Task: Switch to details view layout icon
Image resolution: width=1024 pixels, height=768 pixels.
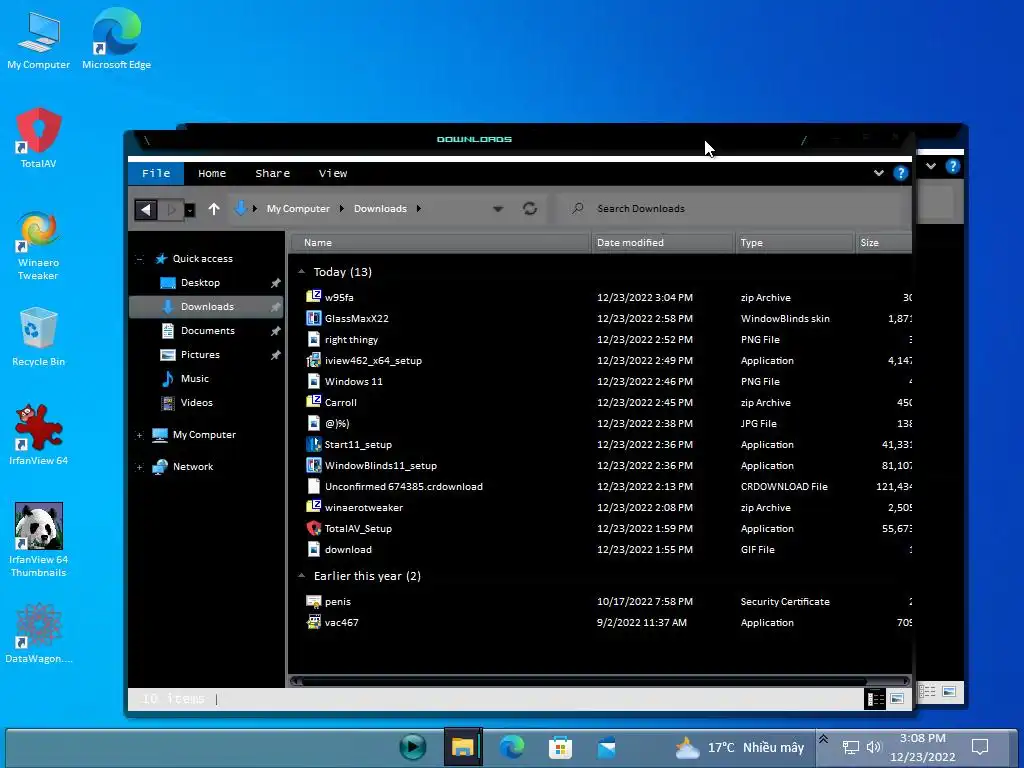Action: 875,699
